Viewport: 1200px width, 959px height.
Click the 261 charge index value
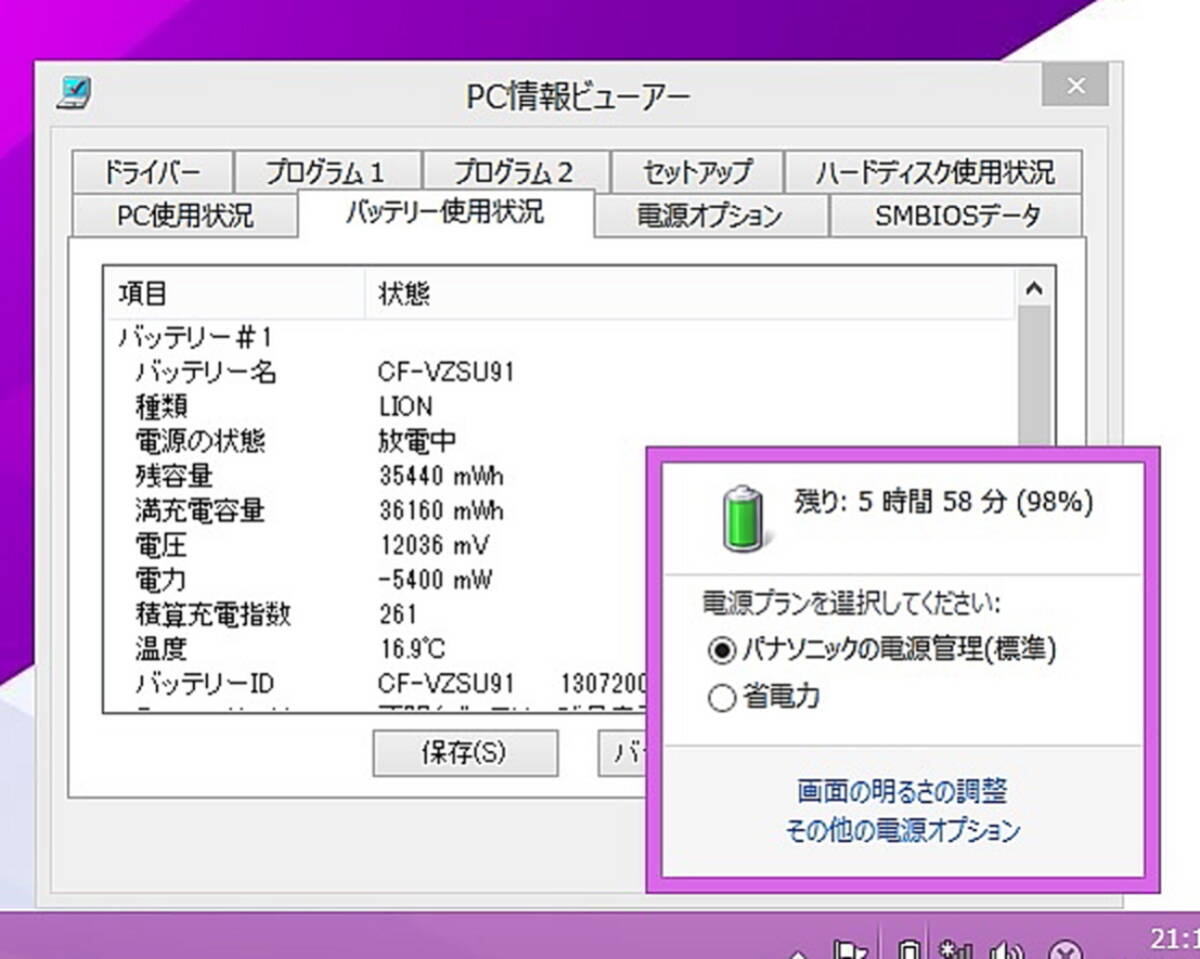(x=398, y=614)
